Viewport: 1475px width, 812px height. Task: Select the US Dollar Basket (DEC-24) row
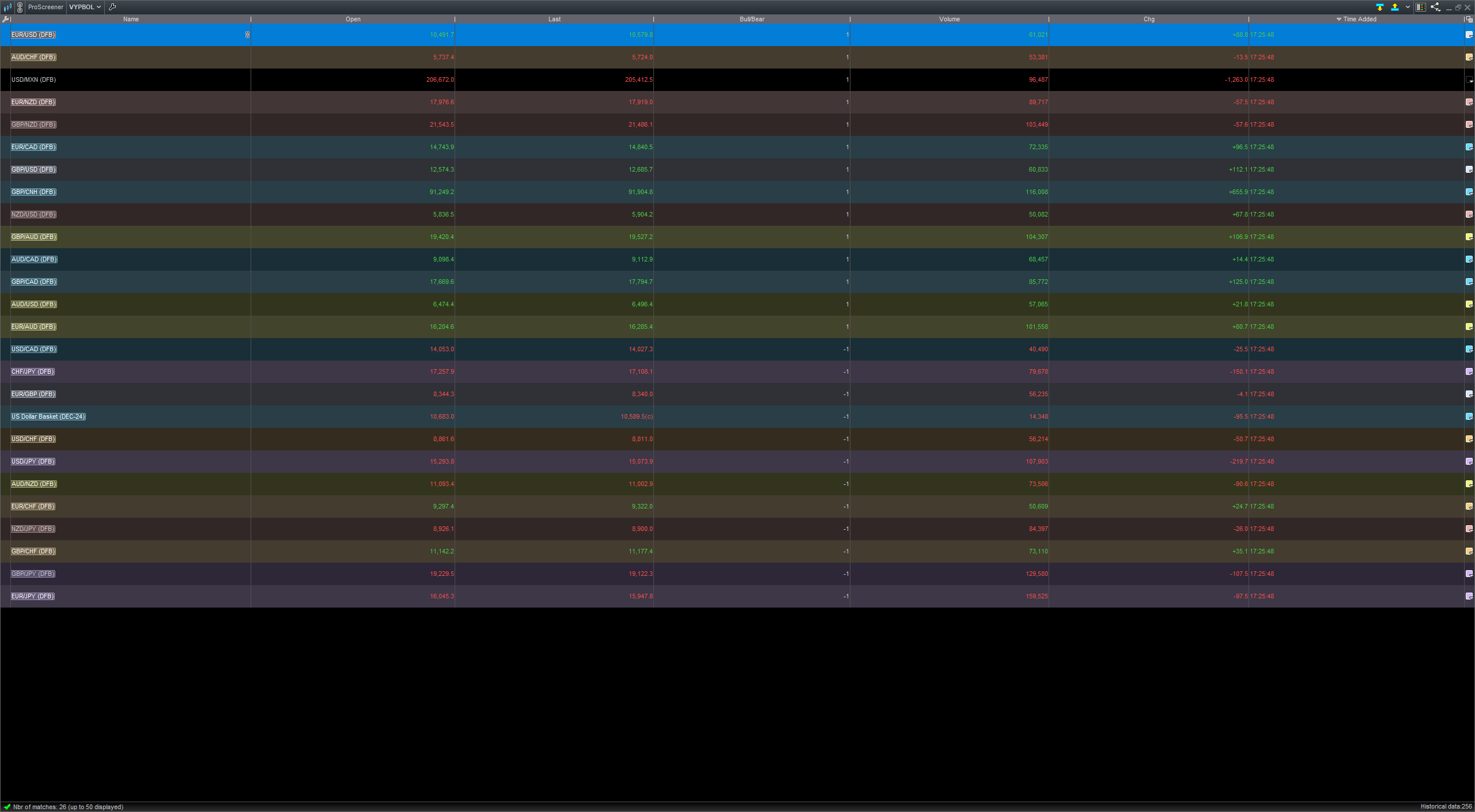(x=48, y=416)
